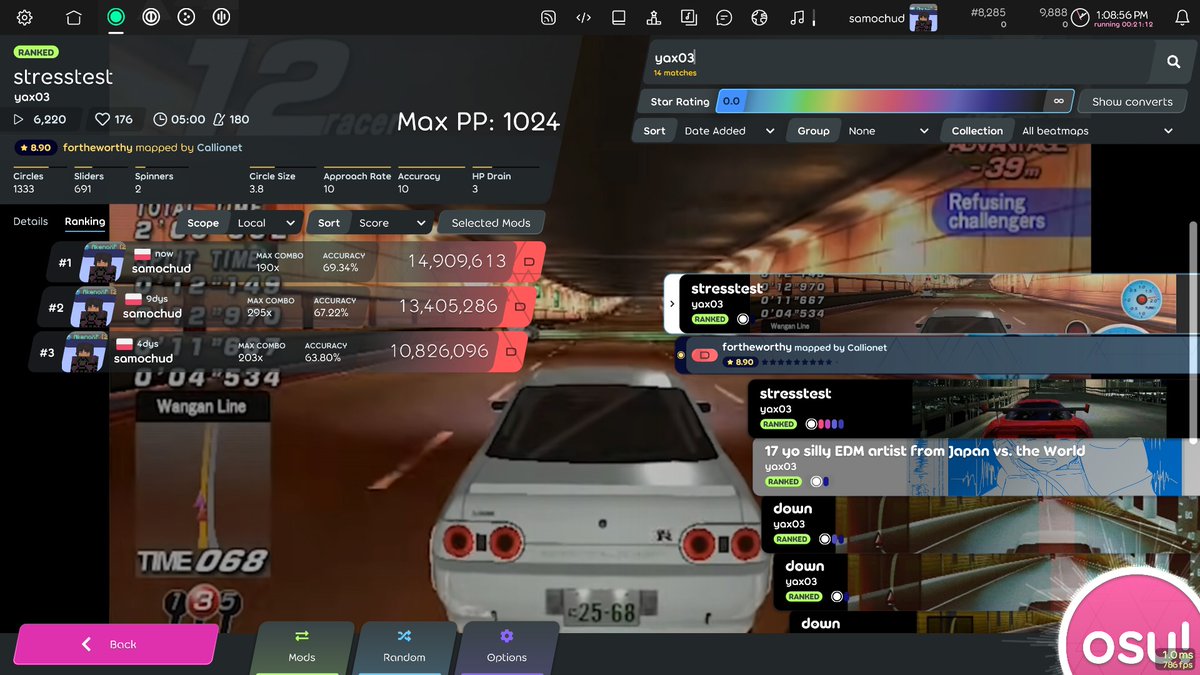Click the favourites heart icon 176
The height and width of the screenshot is (675, 1200).
click(x=102, y=119)
